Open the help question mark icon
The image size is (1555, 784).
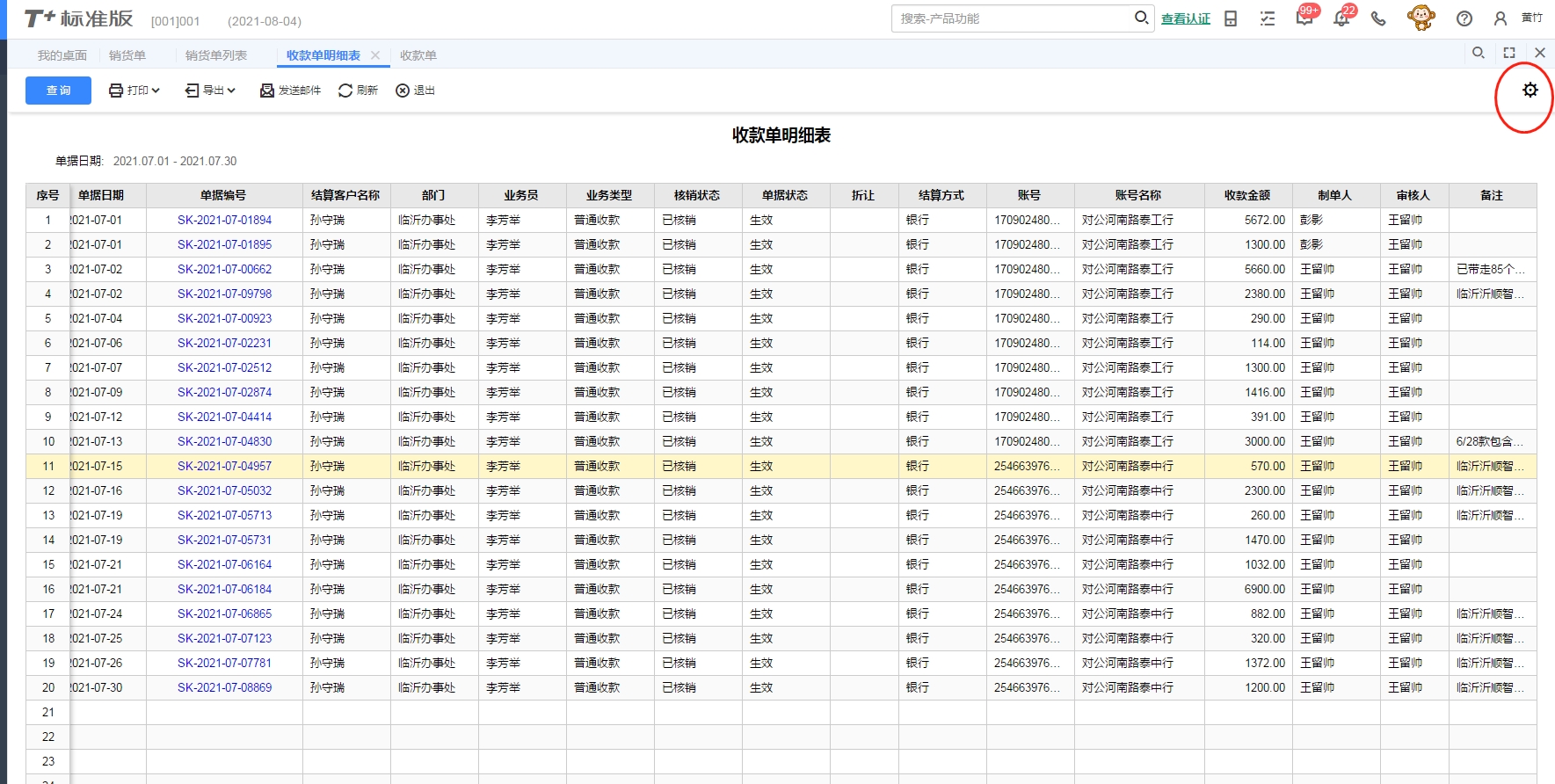coord(1464,18)
